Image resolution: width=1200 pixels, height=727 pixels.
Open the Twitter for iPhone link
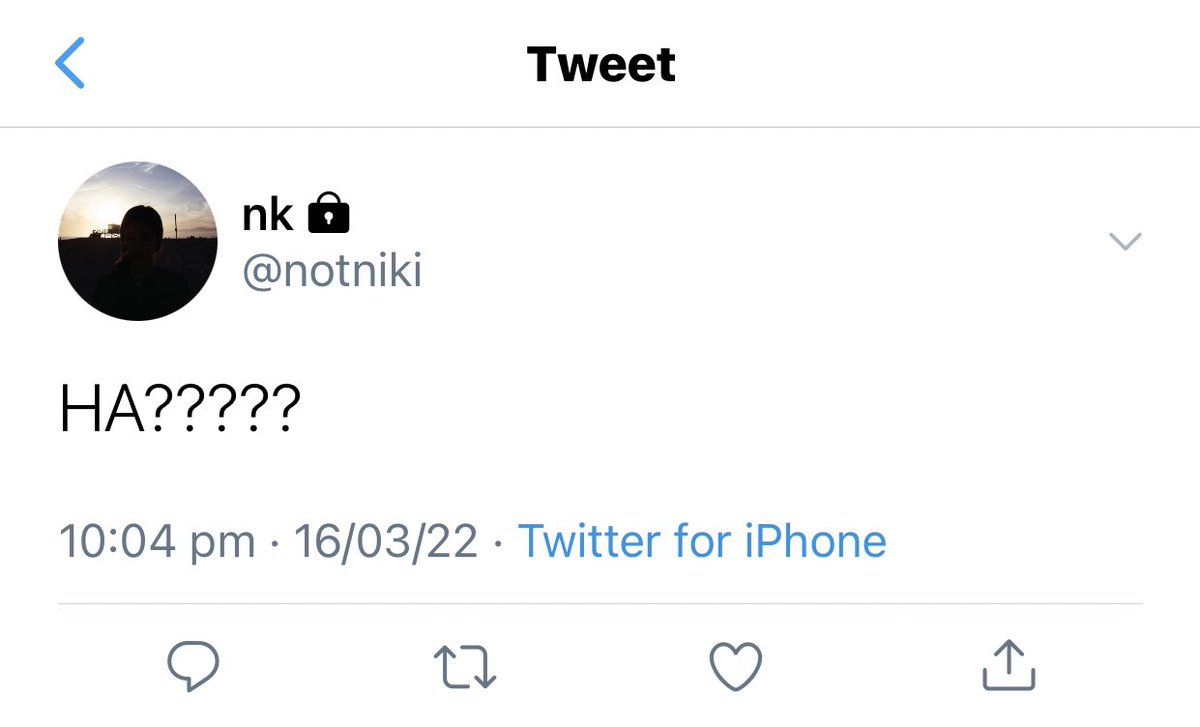702,541
